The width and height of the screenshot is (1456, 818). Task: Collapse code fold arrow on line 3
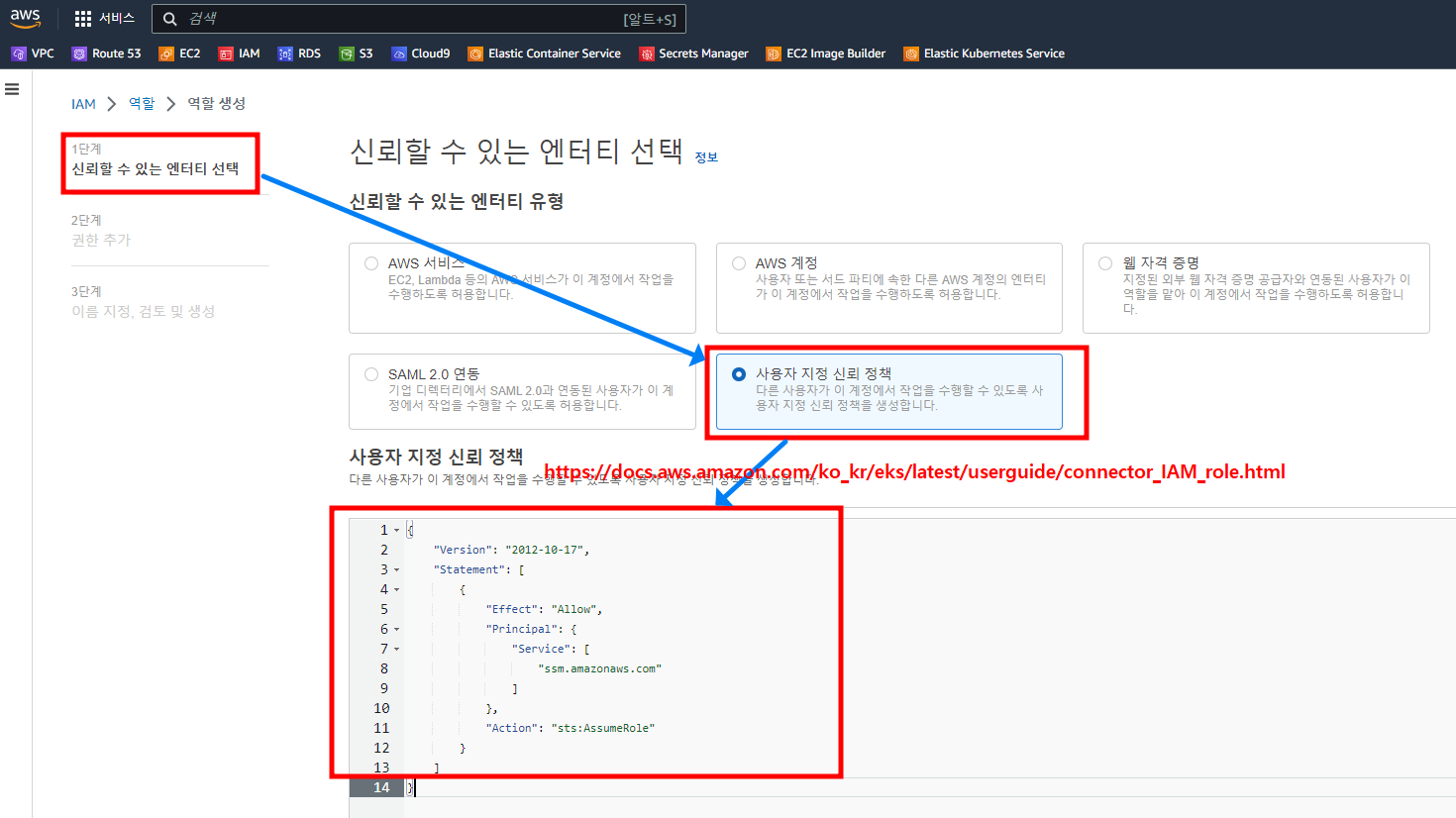pyautogui.click(x=396, y=569)
